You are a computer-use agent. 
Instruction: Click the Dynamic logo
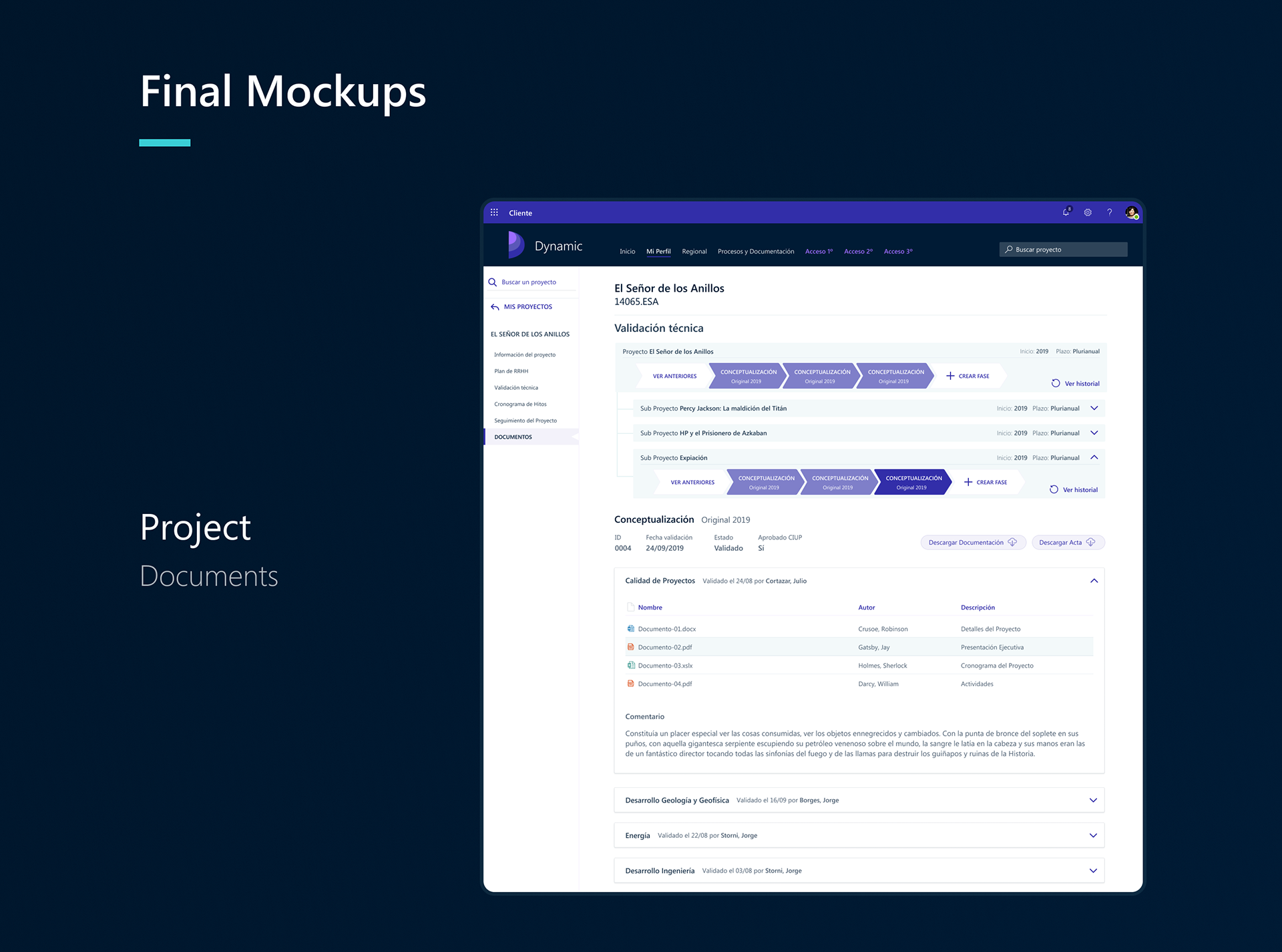[516, 245]
